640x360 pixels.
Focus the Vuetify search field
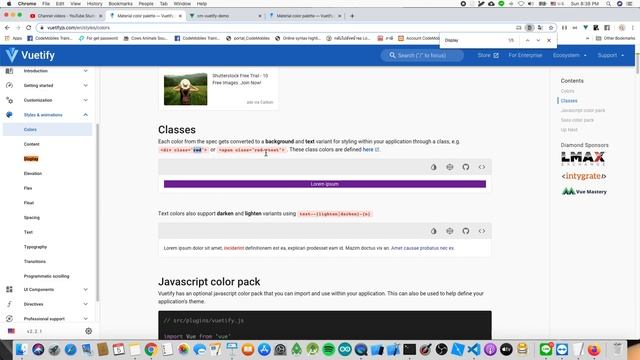(x=422, y=55)
